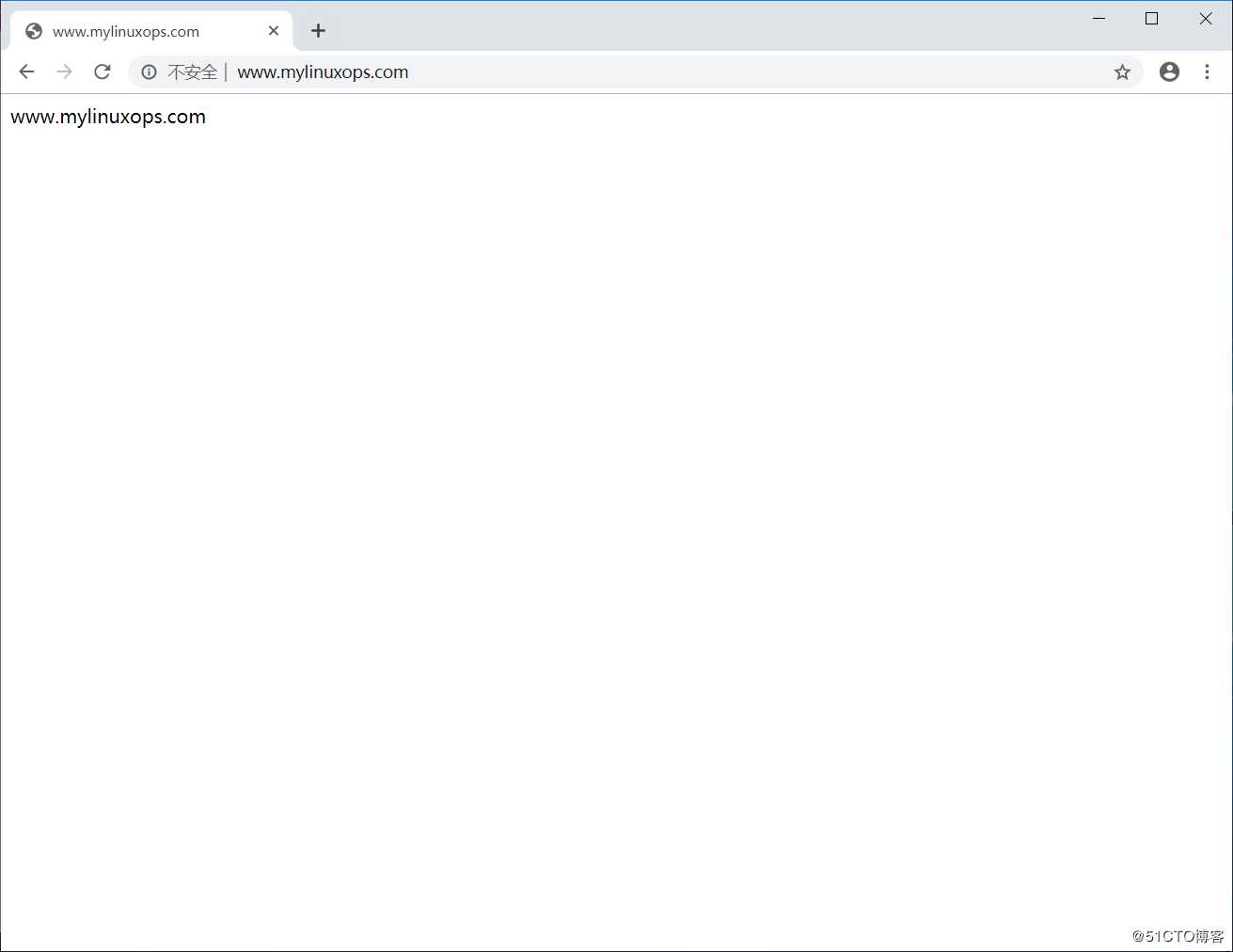Bookmark this page with the star icon
The image size is (1233, 952).
(x=1122, y=71)
